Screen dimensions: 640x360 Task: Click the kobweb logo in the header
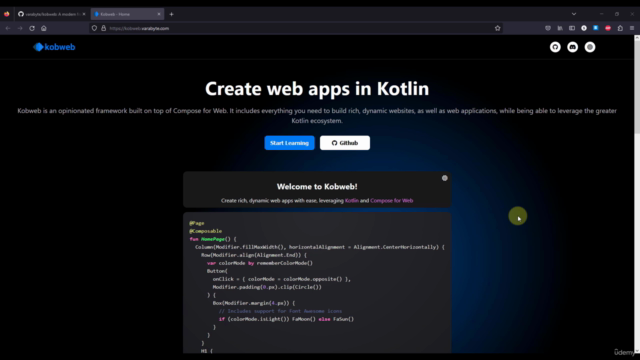pyautogui.click(x=54, y=47)
